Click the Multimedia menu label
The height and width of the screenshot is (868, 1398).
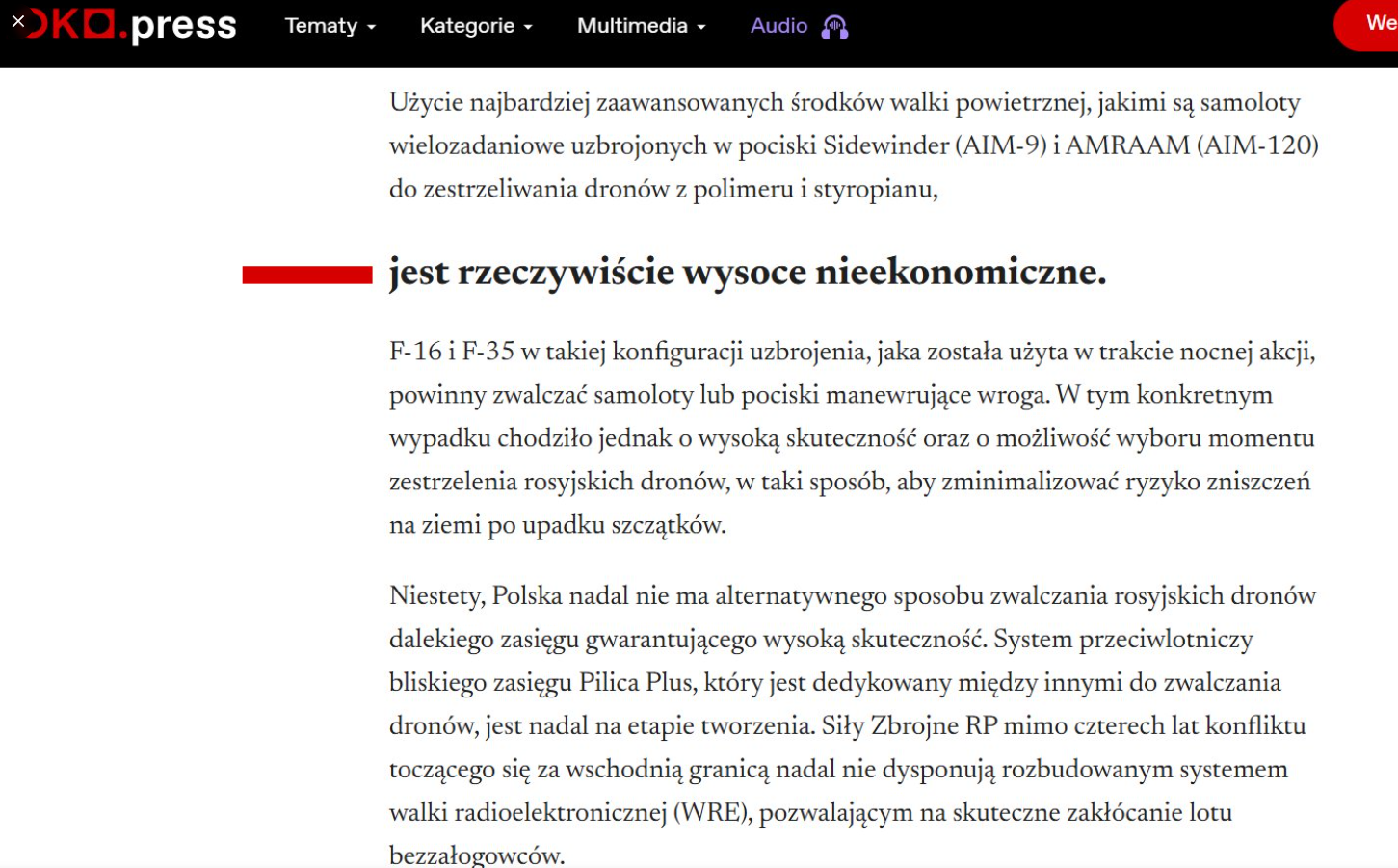(632, 26)
